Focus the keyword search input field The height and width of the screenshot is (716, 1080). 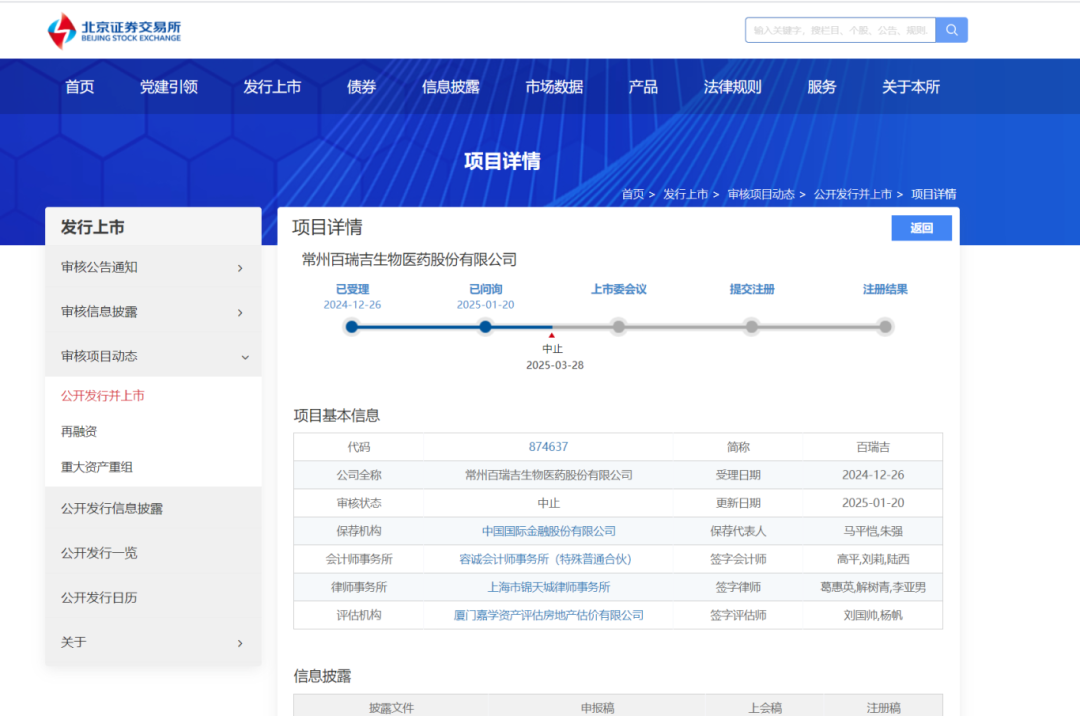click(840, 30)
